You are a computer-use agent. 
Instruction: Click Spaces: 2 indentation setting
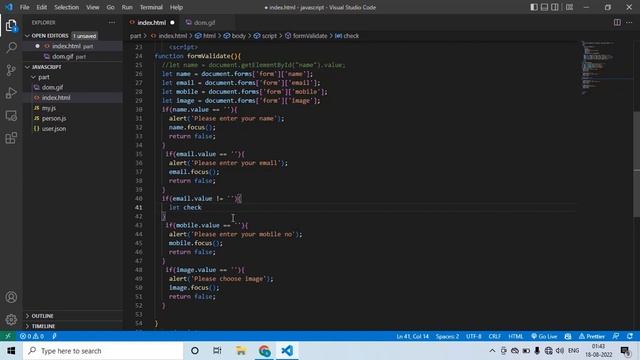[447, 336]
